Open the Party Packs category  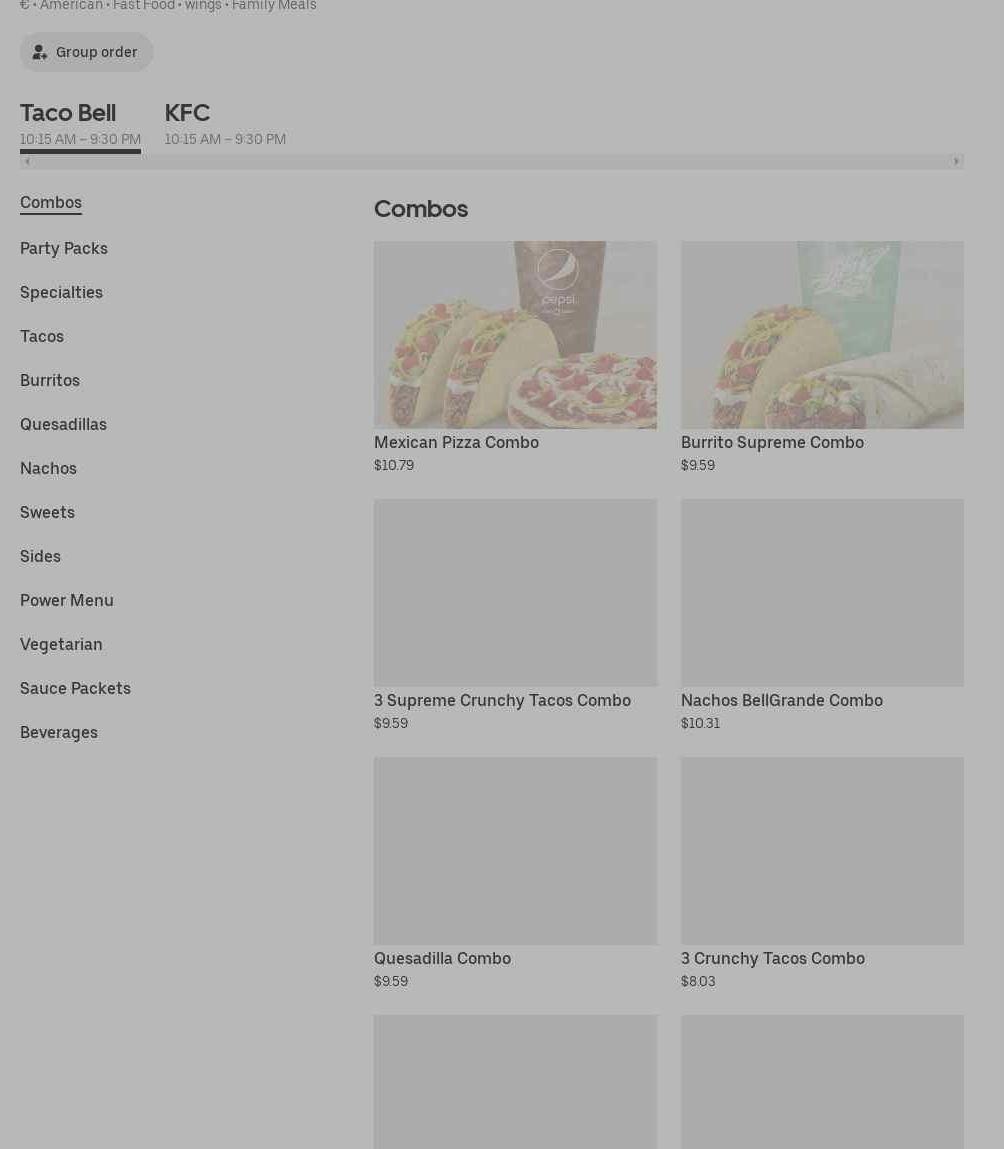(64, 248)
